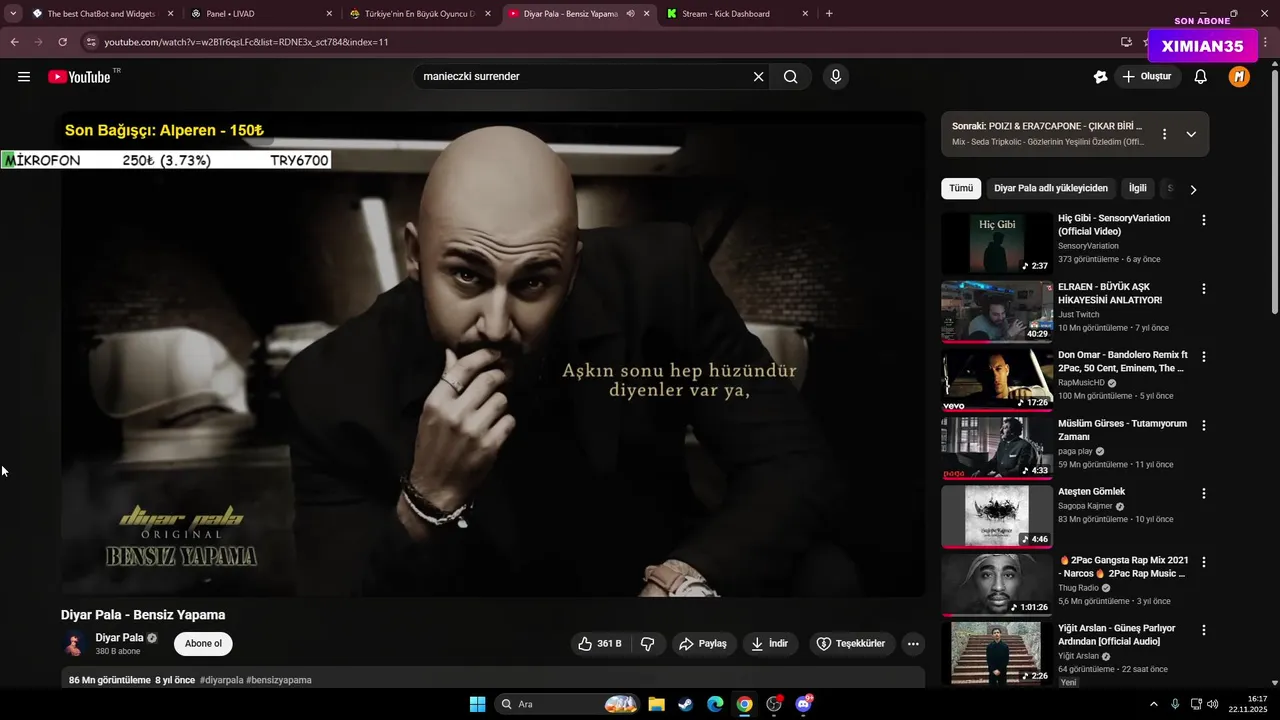
Task: Click the YouTube search input field
Action: click(583, 77)
